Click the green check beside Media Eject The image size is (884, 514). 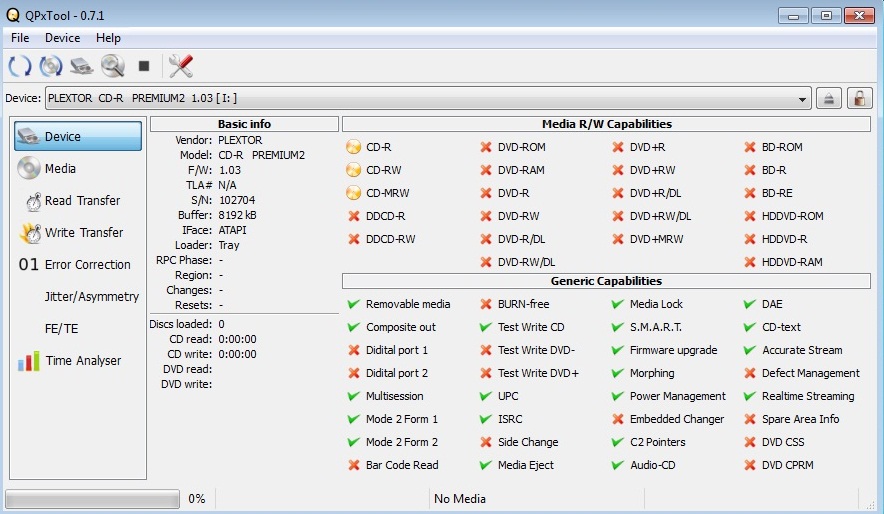485,465
